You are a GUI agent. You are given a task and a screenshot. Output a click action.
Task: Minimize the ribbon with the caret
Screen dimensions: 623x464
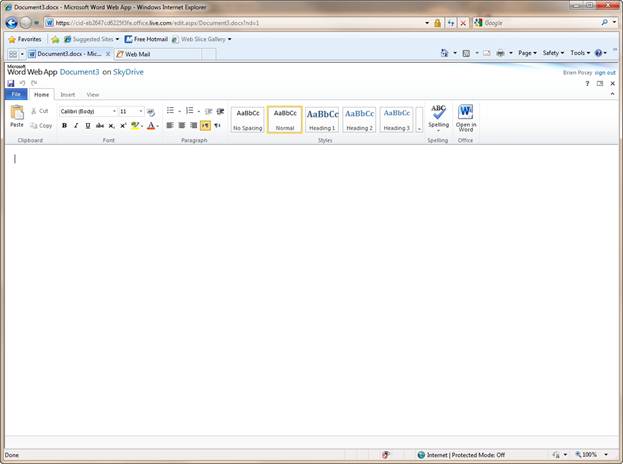tap(612, 94)
